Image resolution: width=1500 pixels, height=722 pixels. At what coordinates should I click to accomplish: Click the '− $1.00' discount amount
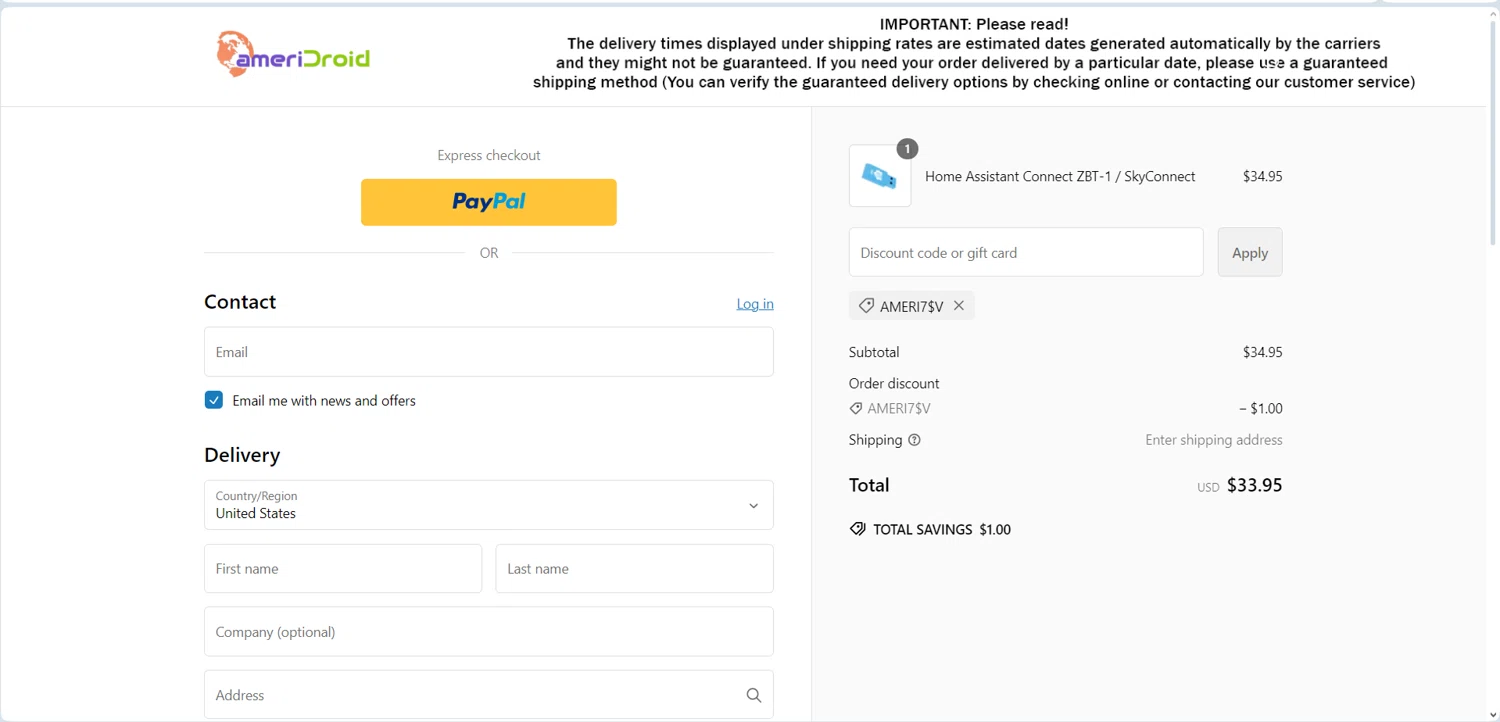click(1261, 408)
